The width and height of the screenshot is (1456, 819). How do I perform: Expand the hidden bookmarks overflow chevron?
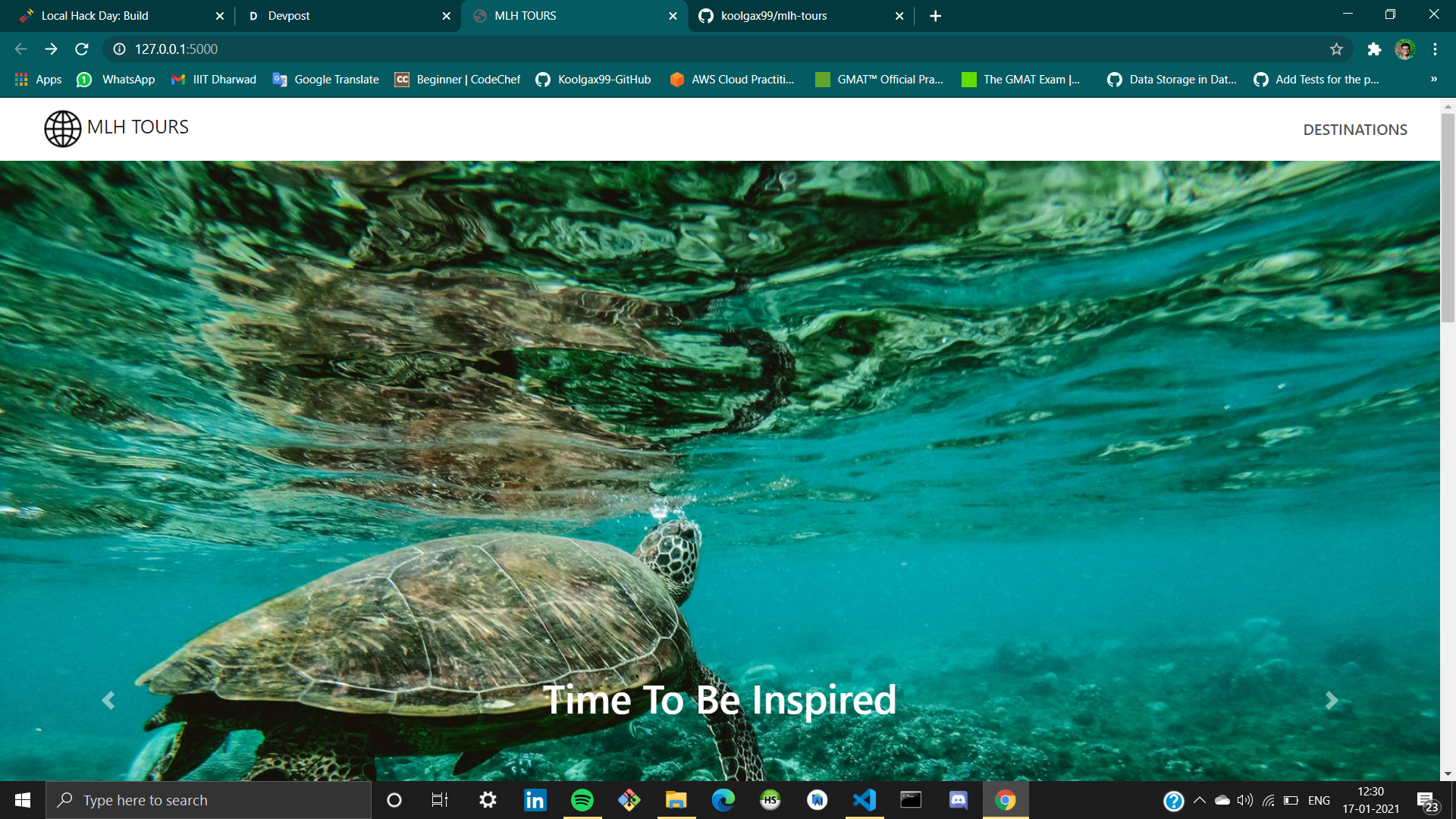pyautogui.click(x=1433, y=80)
